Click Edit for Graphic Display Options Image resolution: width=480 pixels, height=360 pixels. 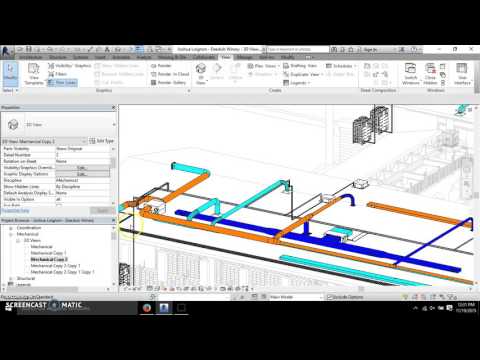click(x=82, y=174)
